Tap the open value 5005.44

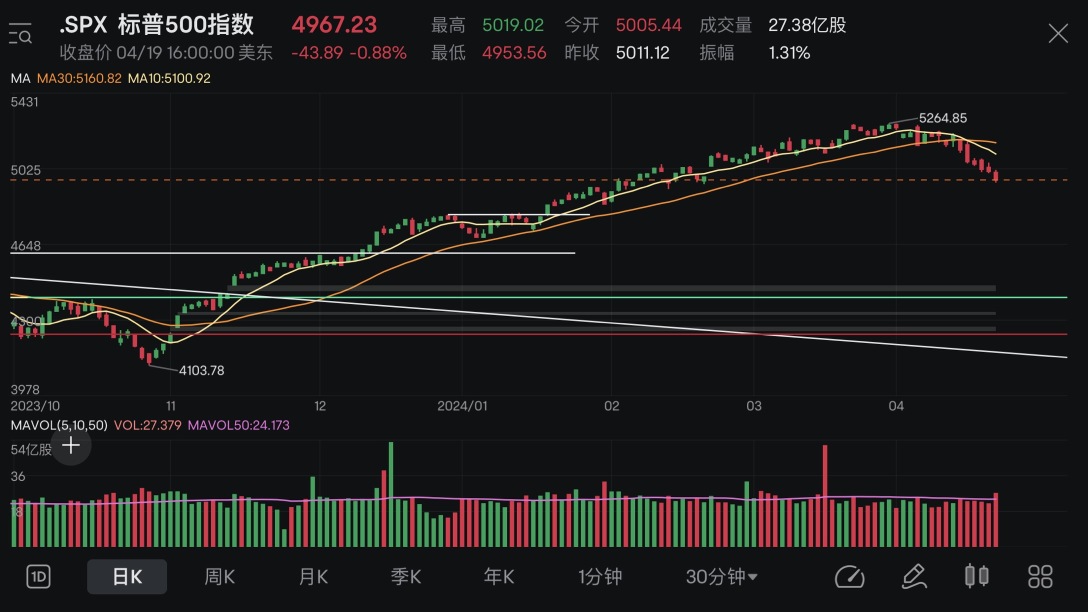click(649, 26)
